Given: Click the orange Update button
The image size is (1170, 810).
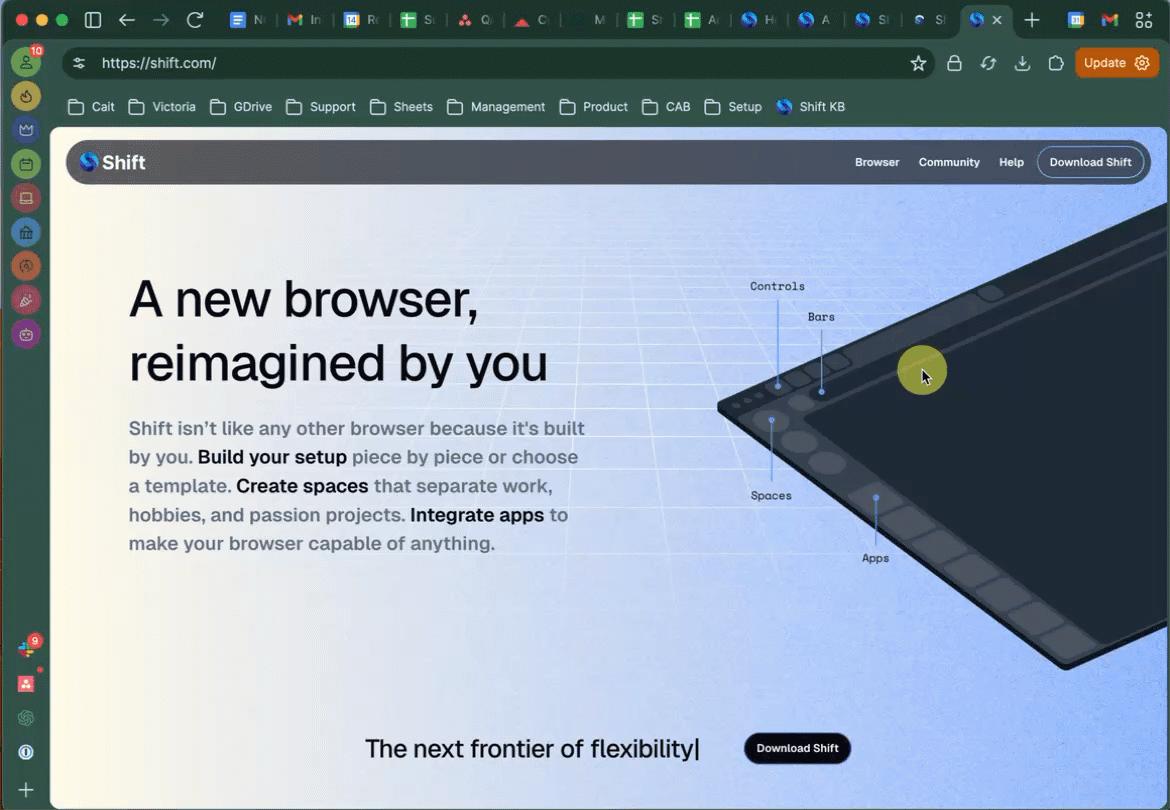Looking at the screenshot, I should (x=1116, y=63).
